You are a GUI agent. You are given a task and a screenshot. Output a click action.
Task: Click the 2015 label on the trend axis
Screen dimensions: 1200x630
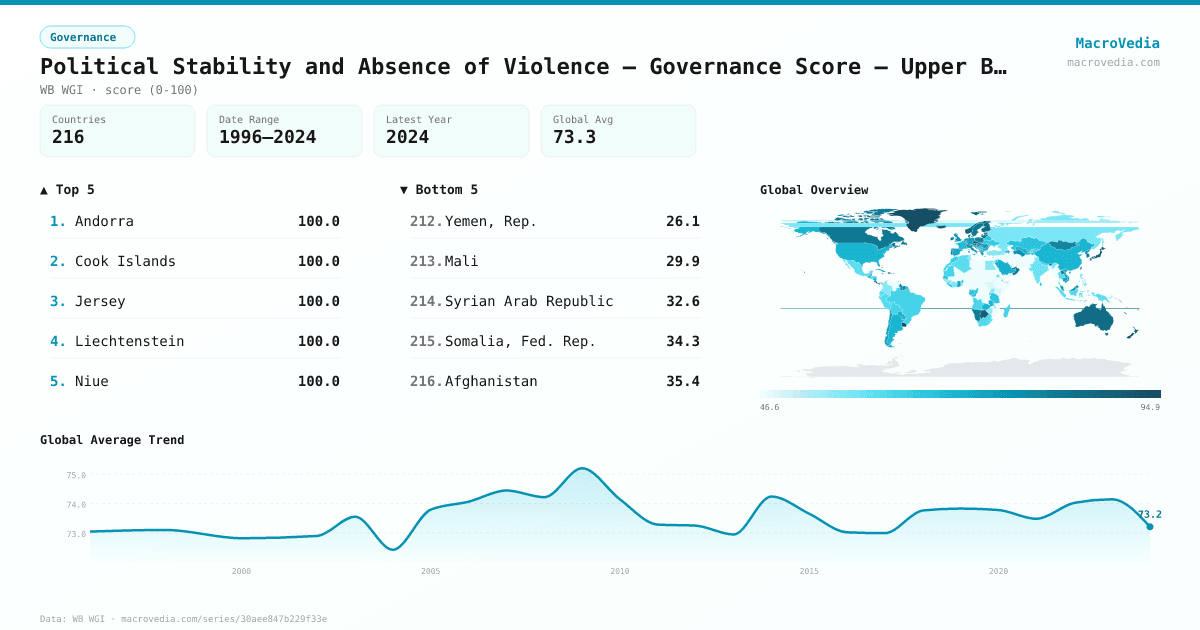tap(809, 571)
